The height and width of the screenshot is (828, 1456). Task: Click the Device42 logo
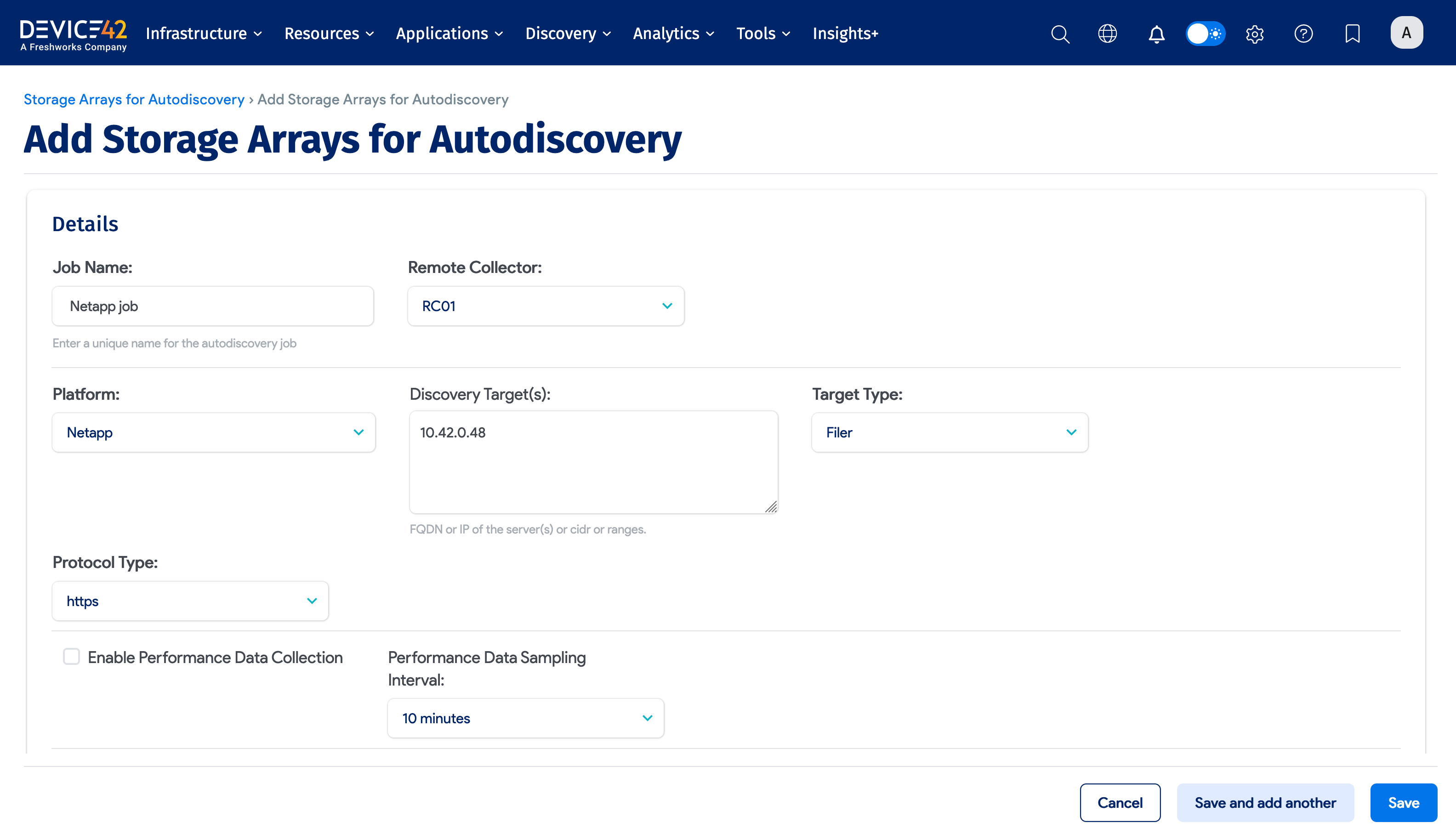coord(74,34)
